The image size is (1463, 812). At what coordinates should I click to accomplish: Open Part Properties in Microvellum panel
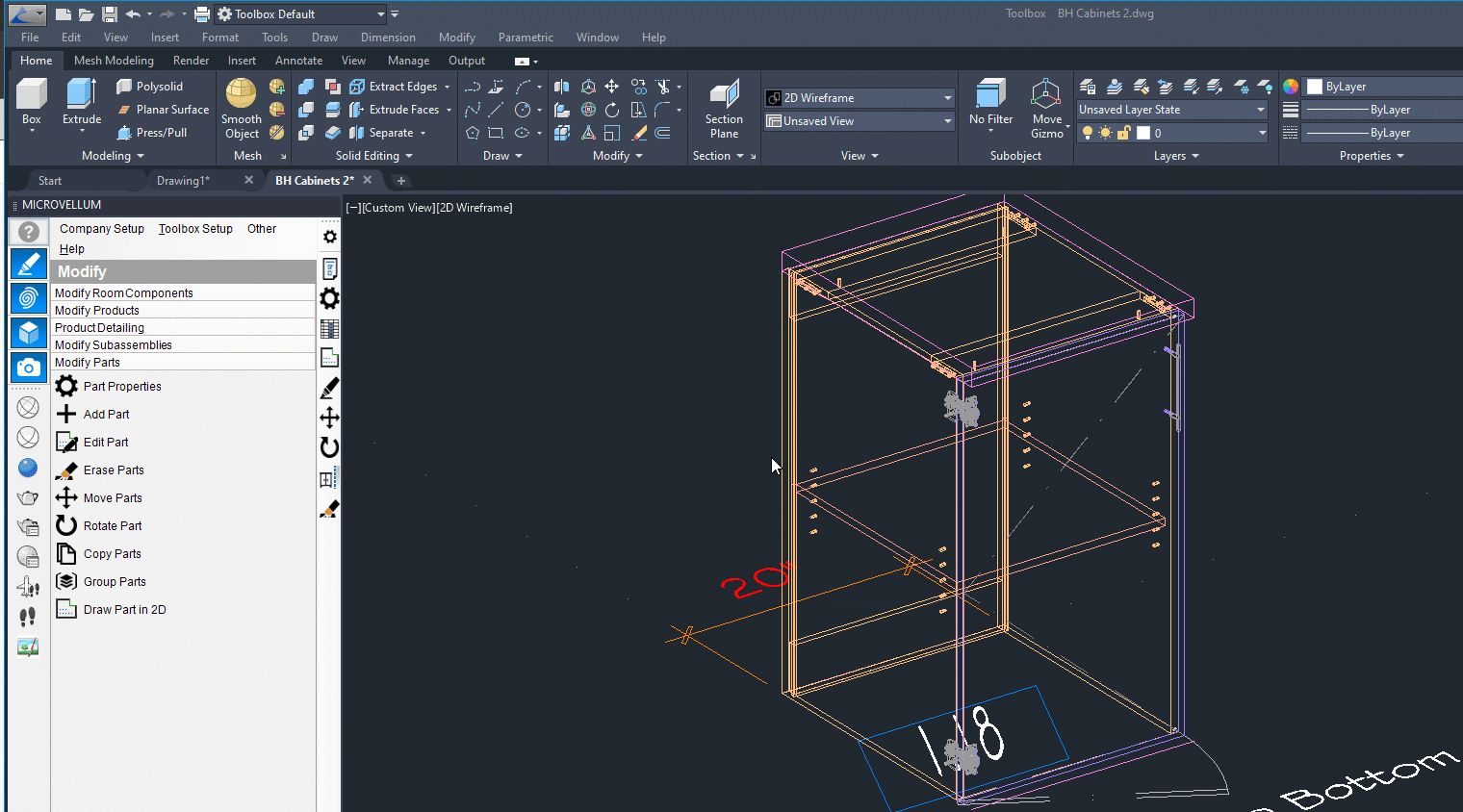pos(121,387)
